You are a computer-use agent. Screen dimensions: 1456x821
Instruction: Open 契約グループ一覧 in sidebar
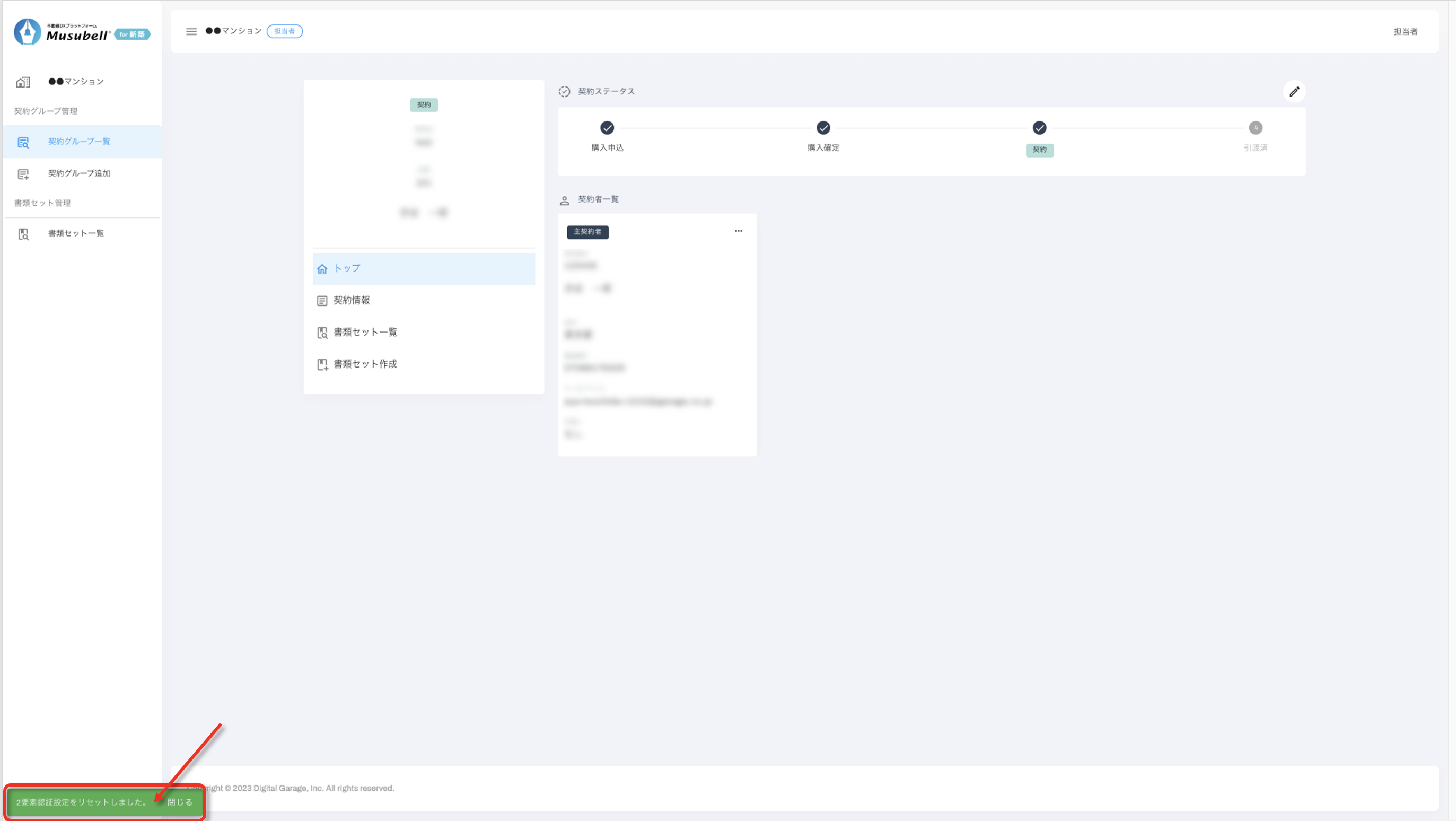click(x=79, y=142)
